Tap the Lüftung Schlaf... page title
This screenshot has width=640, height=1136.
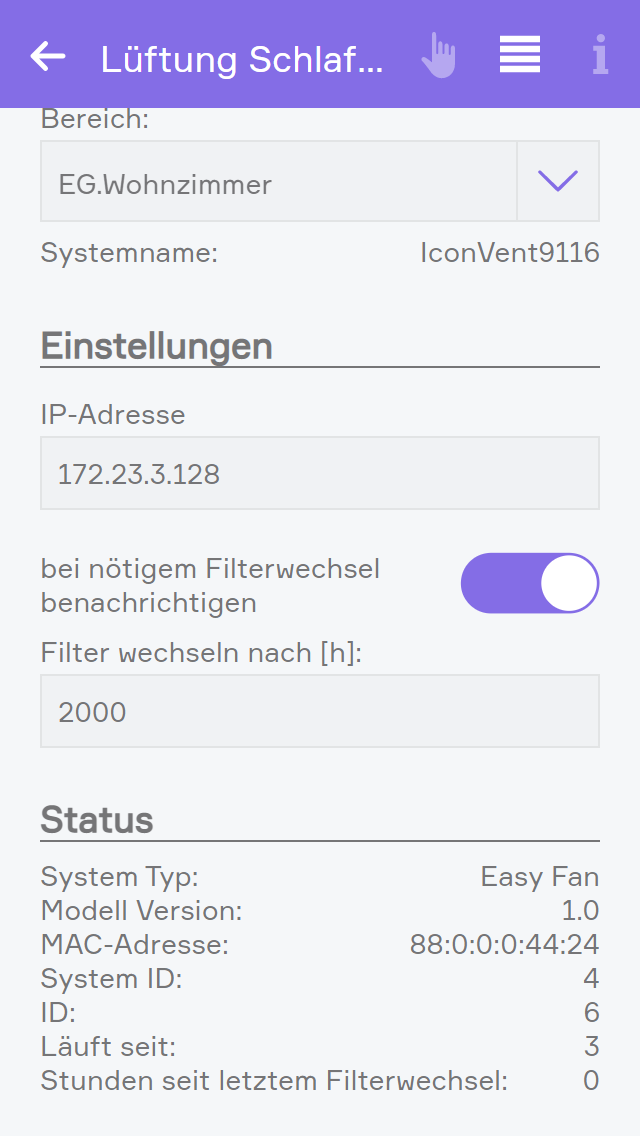coord(242,59)
